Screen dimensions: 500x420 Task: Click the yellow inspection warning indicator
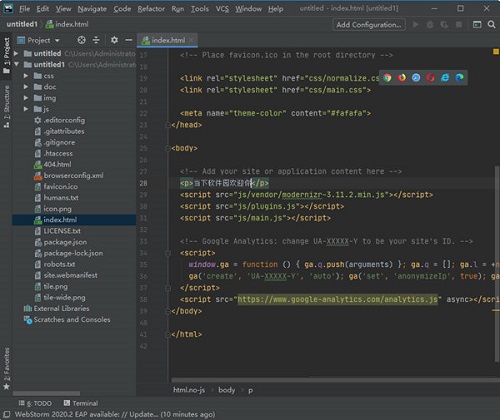tap(496, 52)
